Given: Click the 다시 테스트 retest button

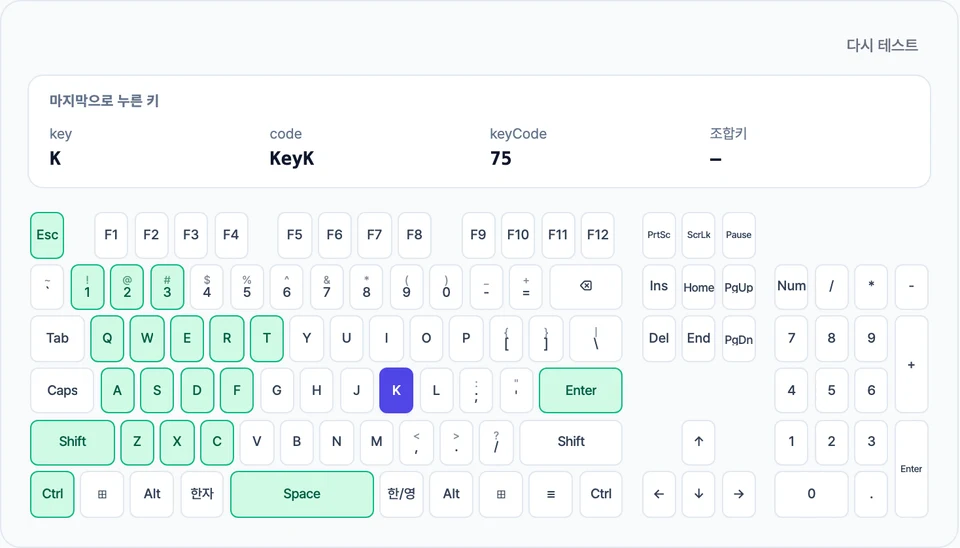Looking at the screenshot, I should coord(882,45).
